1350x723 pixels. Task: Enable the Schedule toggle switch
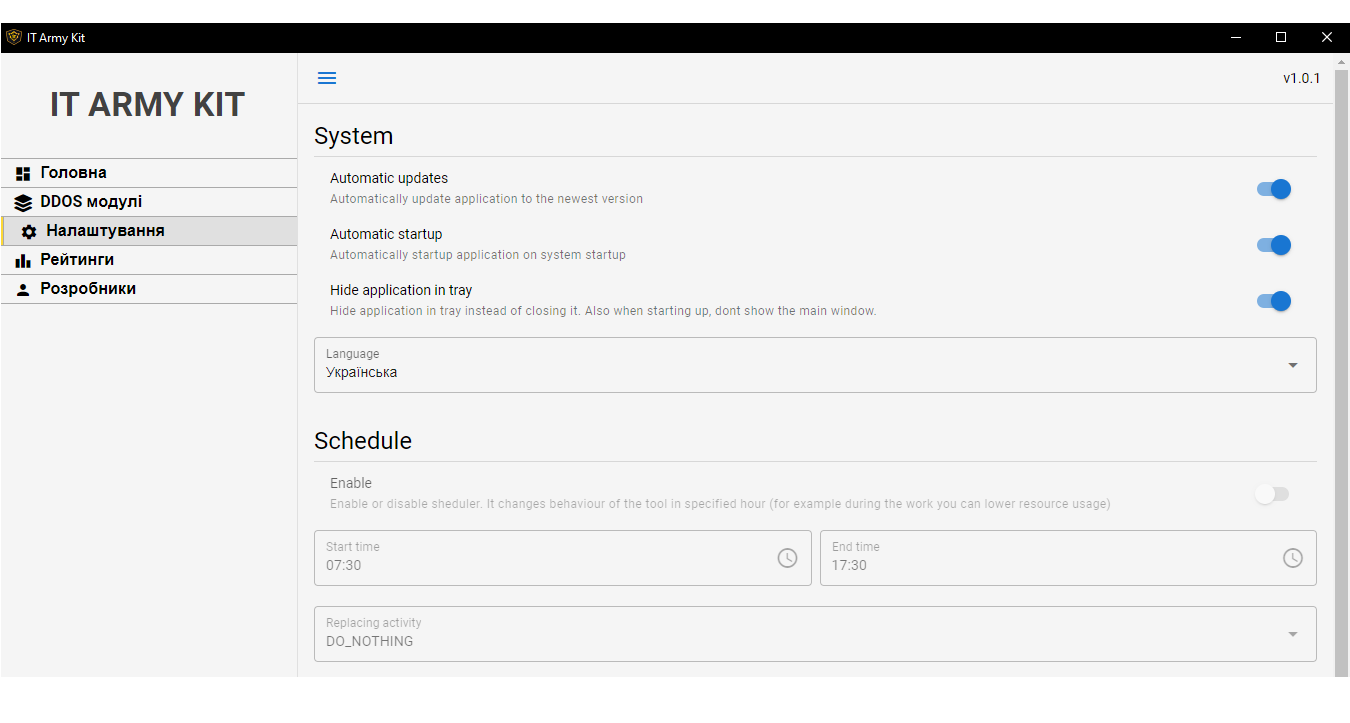click(x=1272, y=494)
